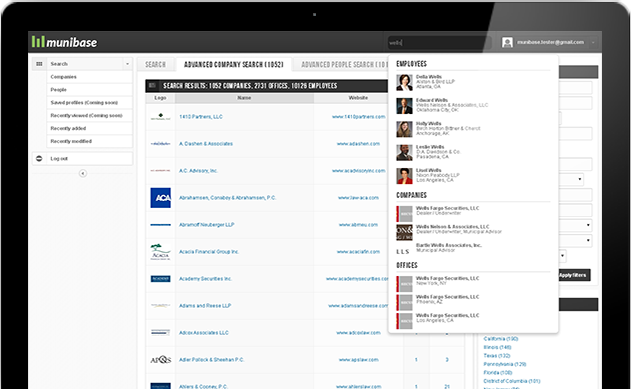Screen dimensions: 631x389
Task: Click the search results header list icon
Action: 152,86
